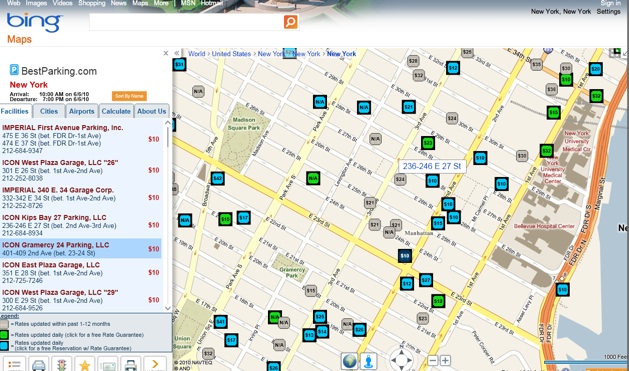Open the About Us tab
The width and height of the screenshot is (629, 371).
coord(152,111)
